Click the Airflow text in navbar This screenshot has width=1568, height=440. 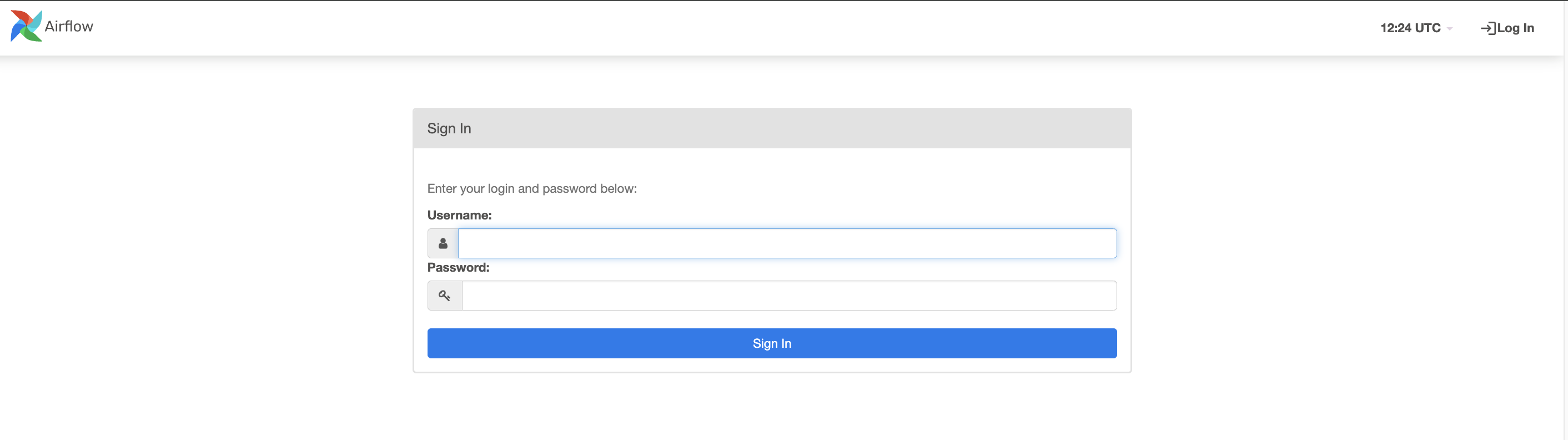click(x=69, y=26)
